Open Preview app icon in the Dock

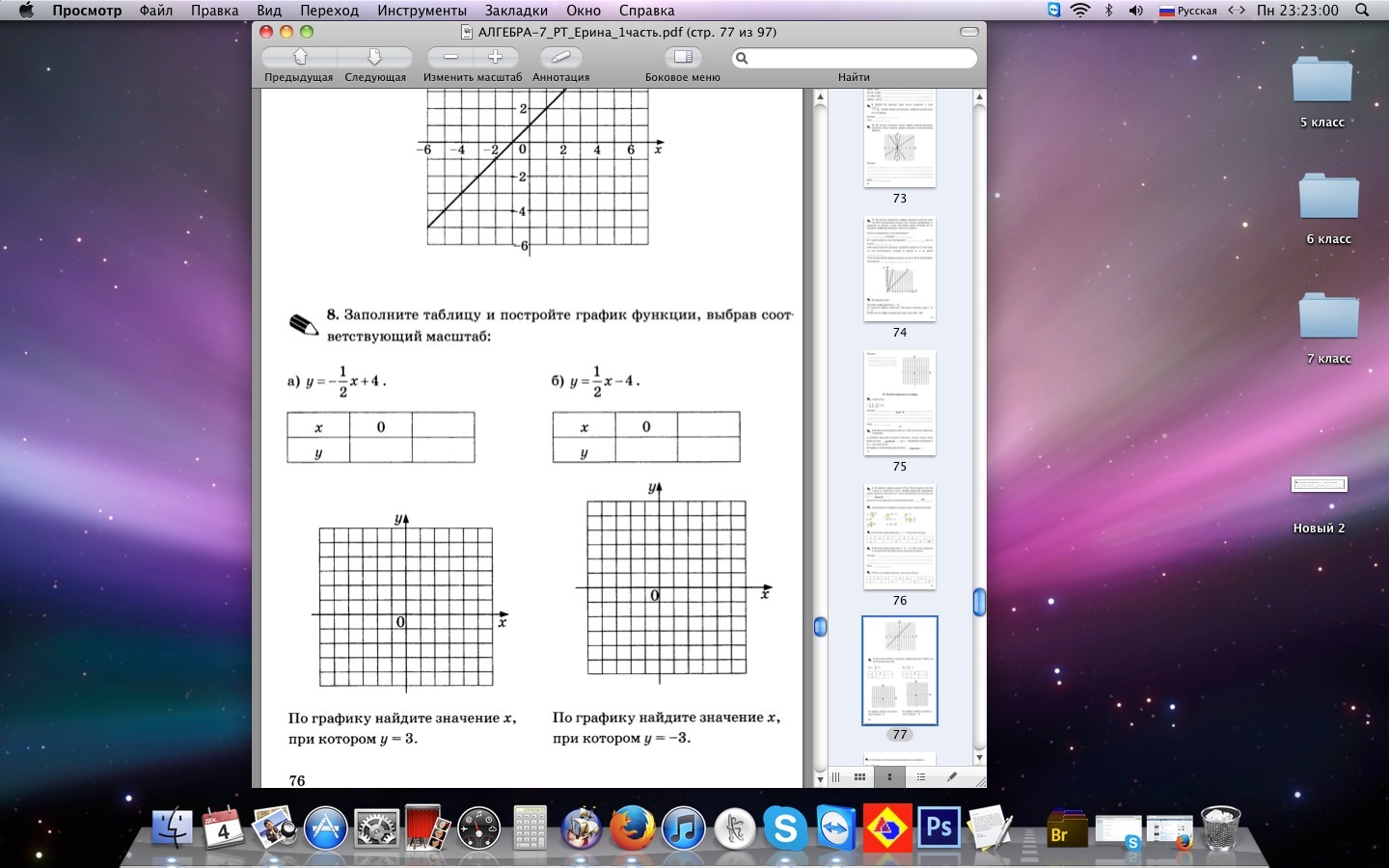[x=274, y=827]
